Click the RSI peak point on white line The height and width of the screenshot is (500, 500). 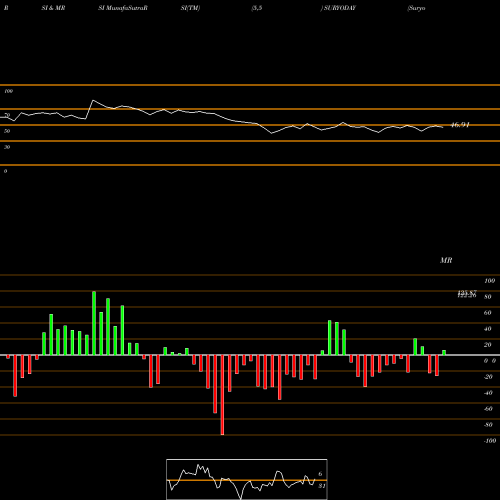click(x=93, y=100)
